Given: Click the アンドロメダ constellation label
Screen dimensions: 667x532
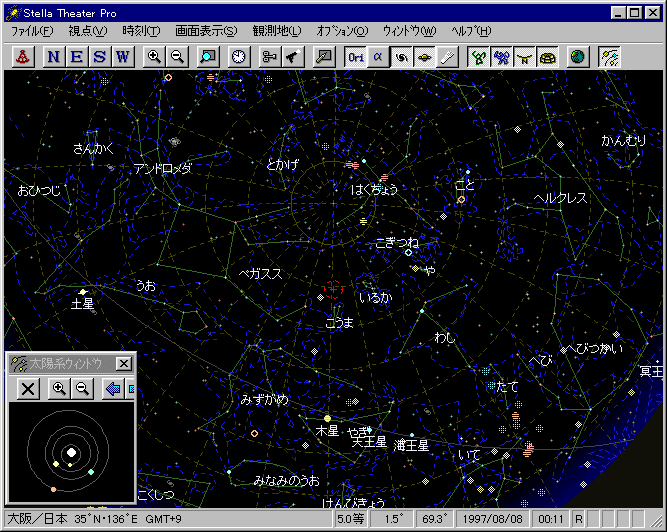Looking at the screenshot, I should tap(163, 169).
